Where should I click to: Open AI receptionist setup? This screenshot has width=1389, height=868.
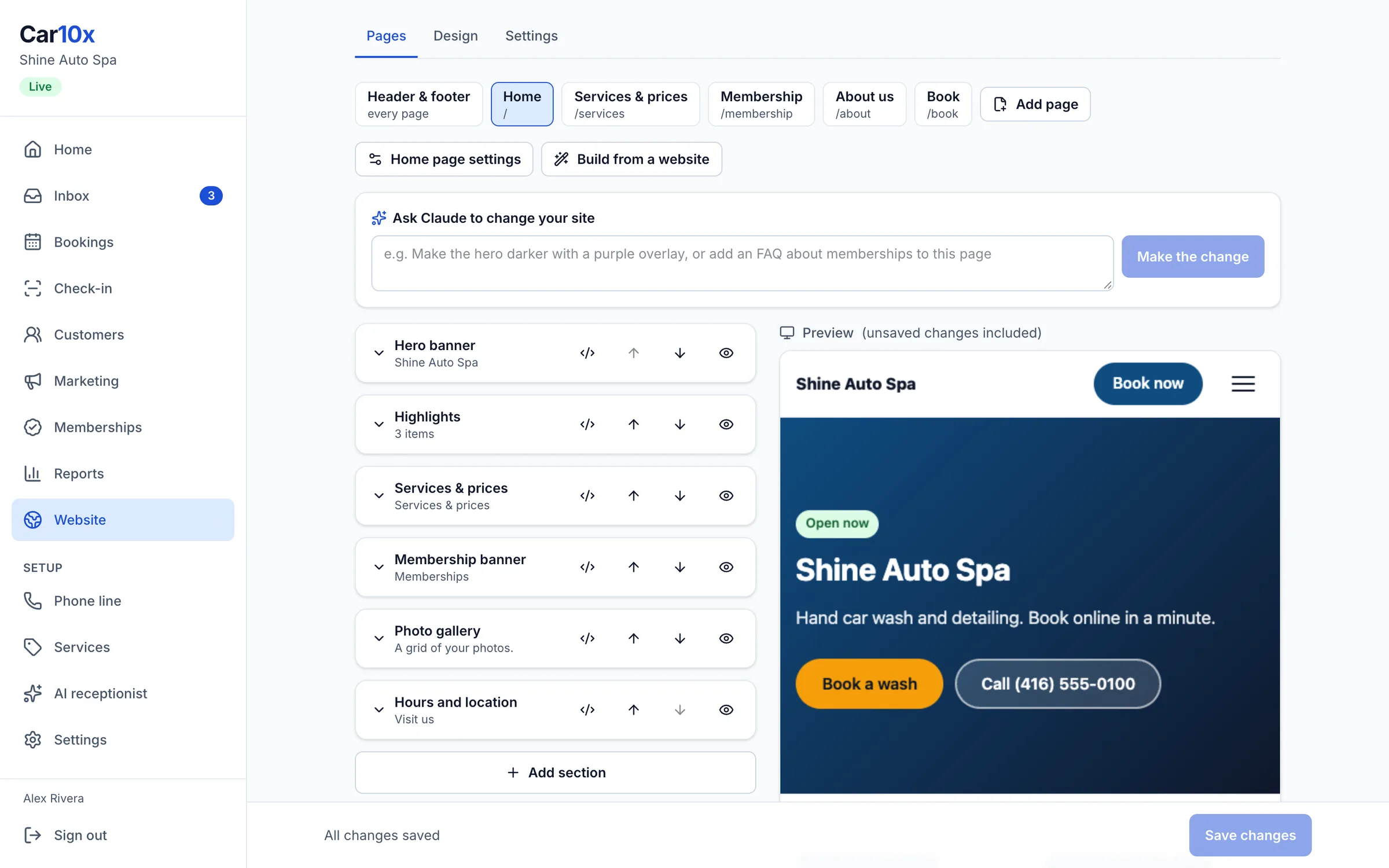[x=123, y=693]
